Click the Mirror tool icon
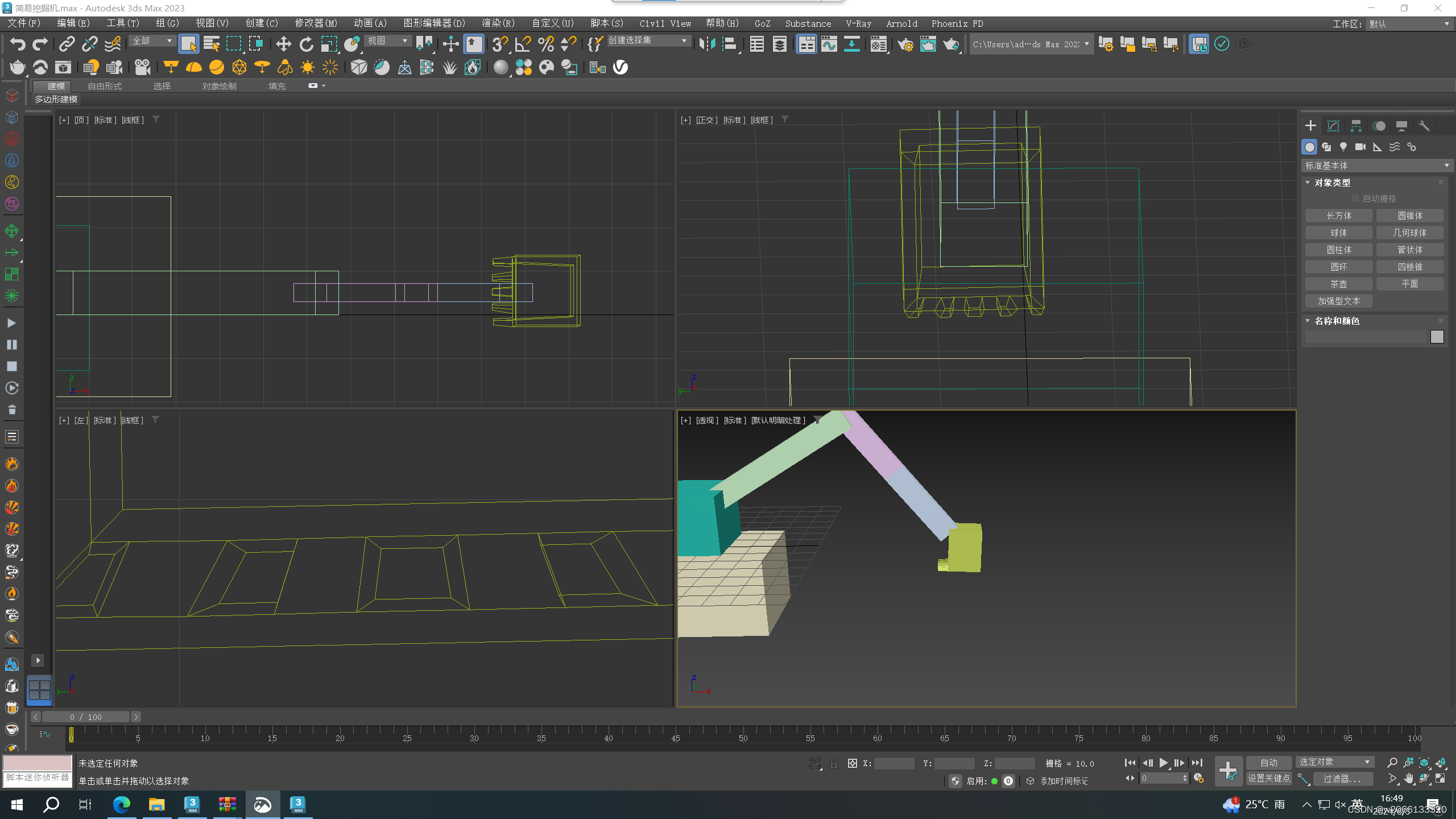 [x=707, y=44]
